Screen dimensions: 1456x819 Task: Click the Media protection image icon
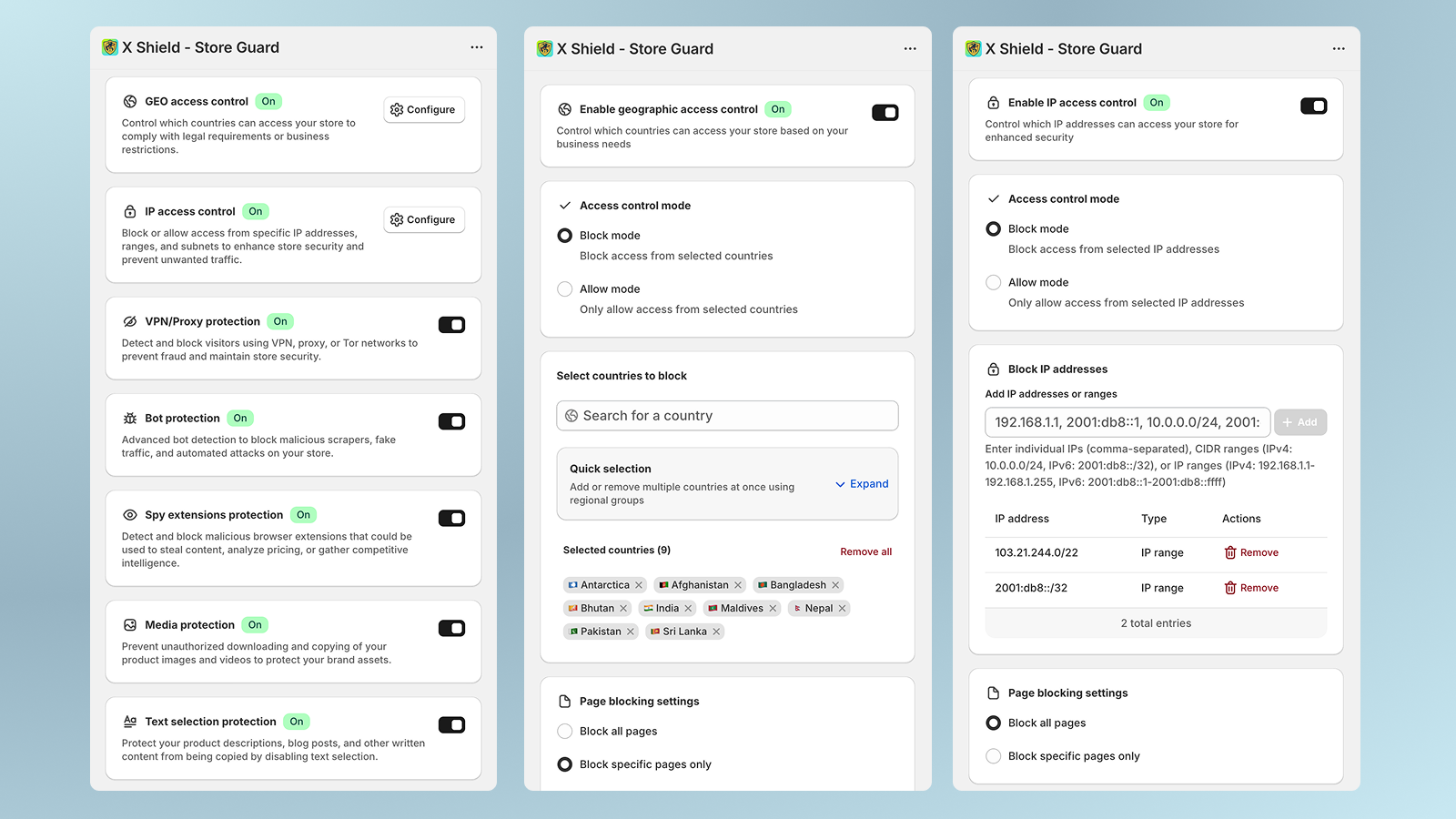(x=130, y=625)
